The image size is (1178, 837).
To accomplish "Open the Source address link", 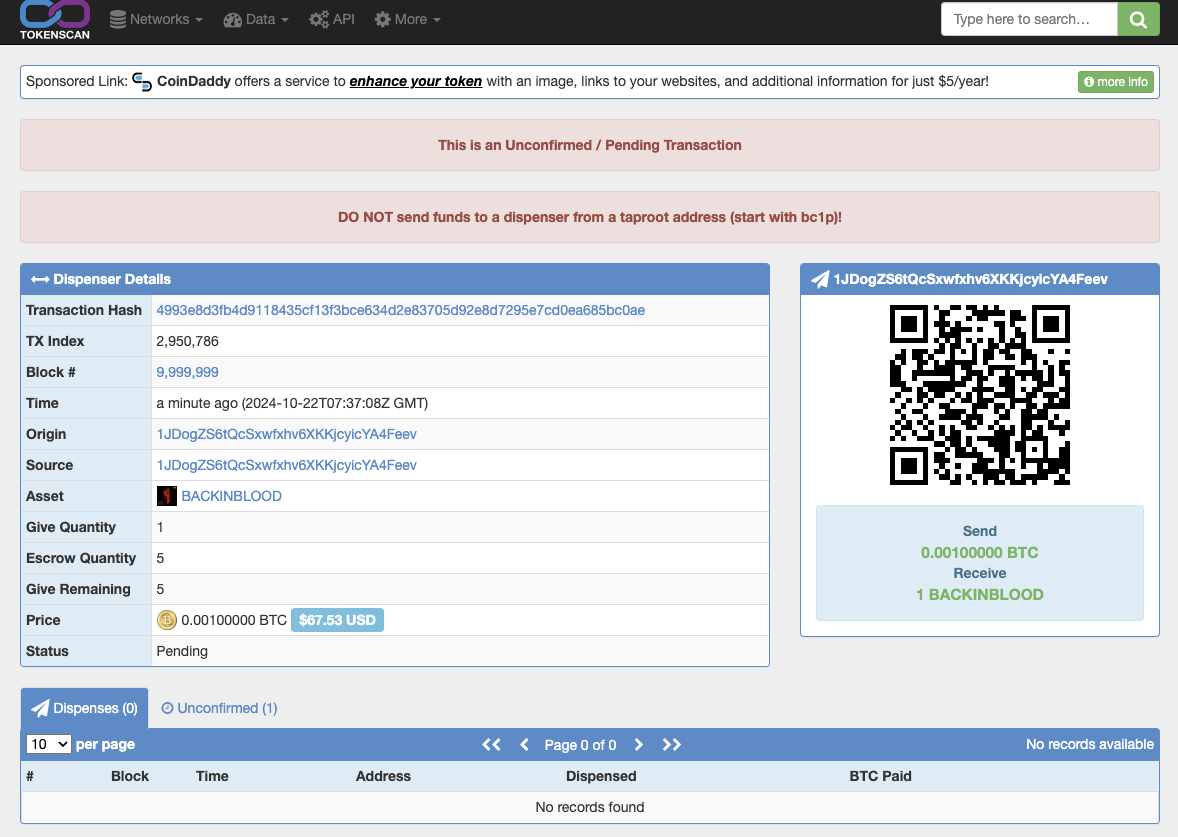I will [286, 465].
